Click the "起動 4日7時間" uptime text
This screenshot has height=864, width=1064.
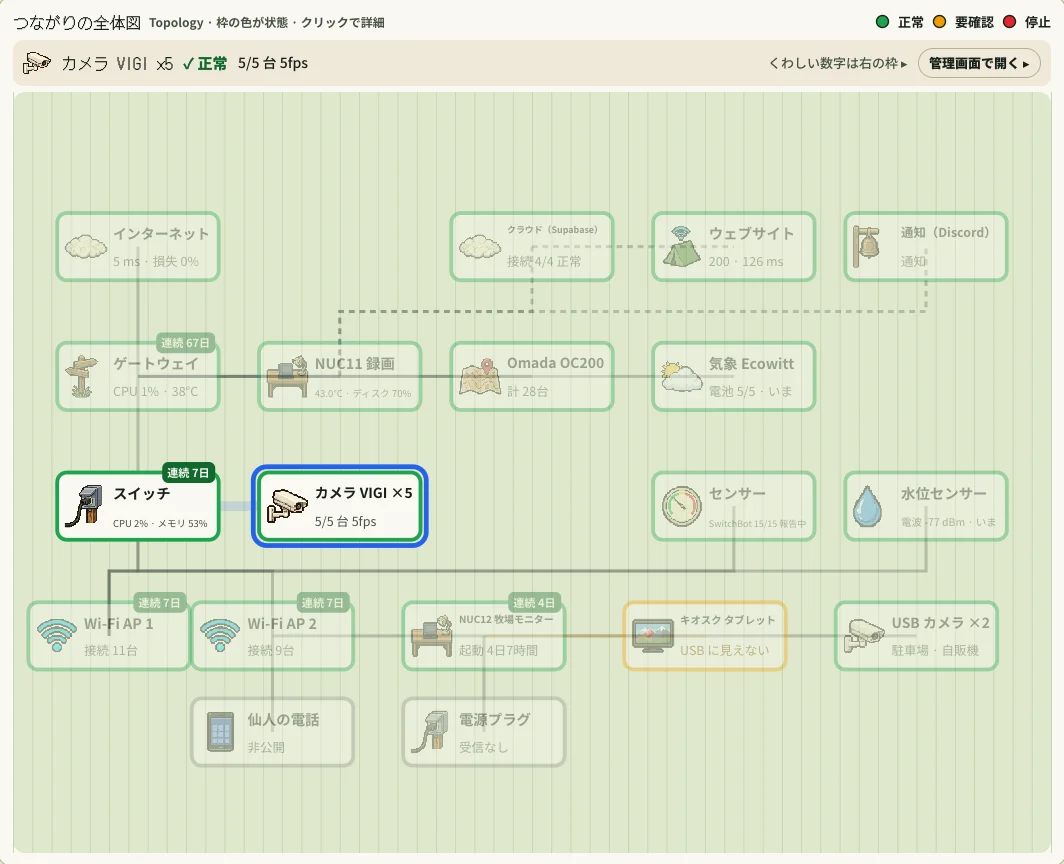tap(498, 650)
